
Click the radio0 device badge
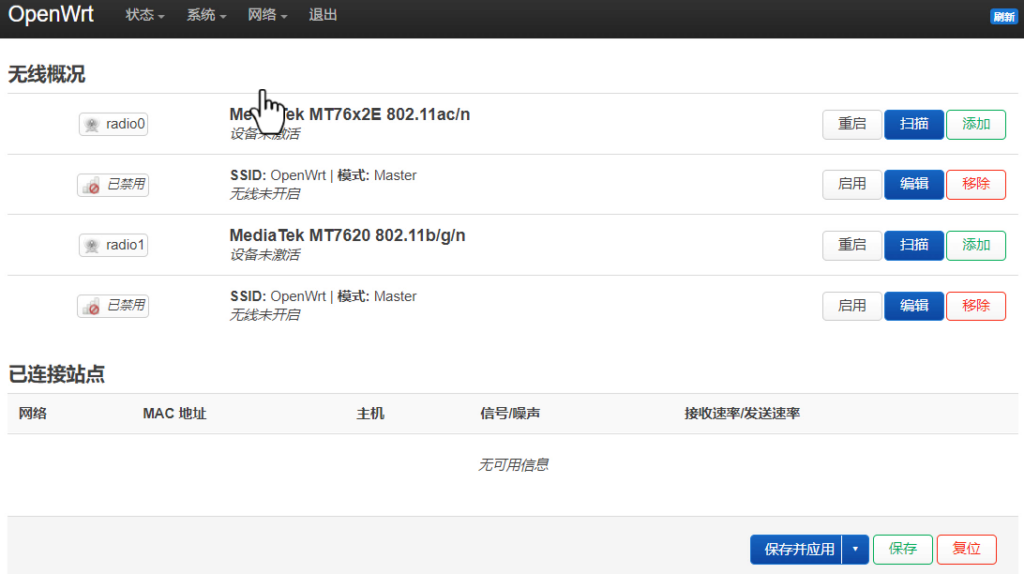[x=114, y=124]
